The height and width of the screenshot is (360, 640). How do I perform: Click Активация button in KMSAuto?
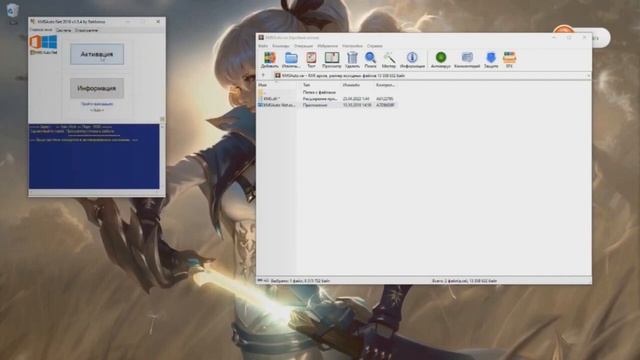(x=97, y=54)
